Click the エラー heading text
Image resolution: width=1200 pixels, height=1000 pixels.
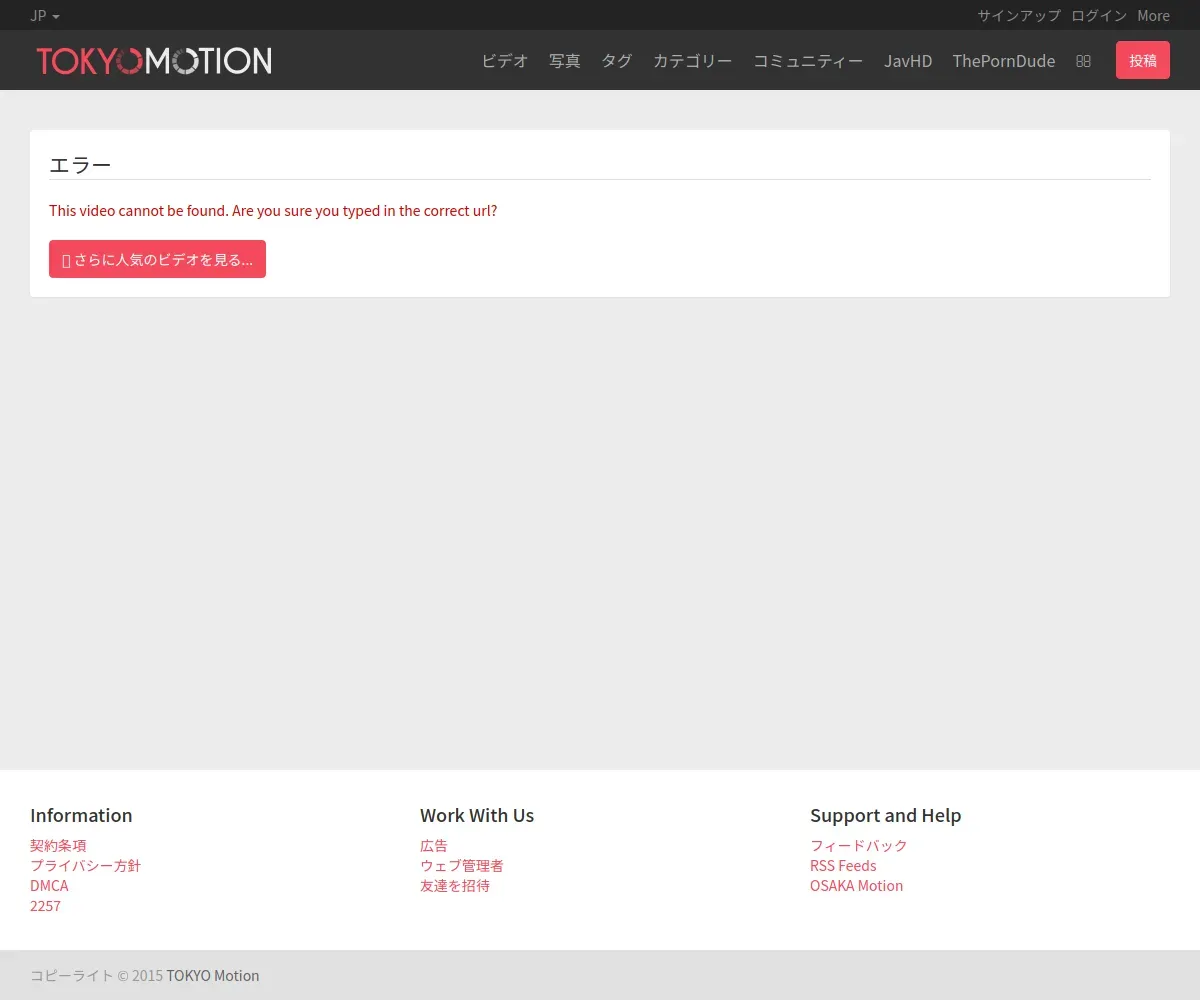point(80,165)
